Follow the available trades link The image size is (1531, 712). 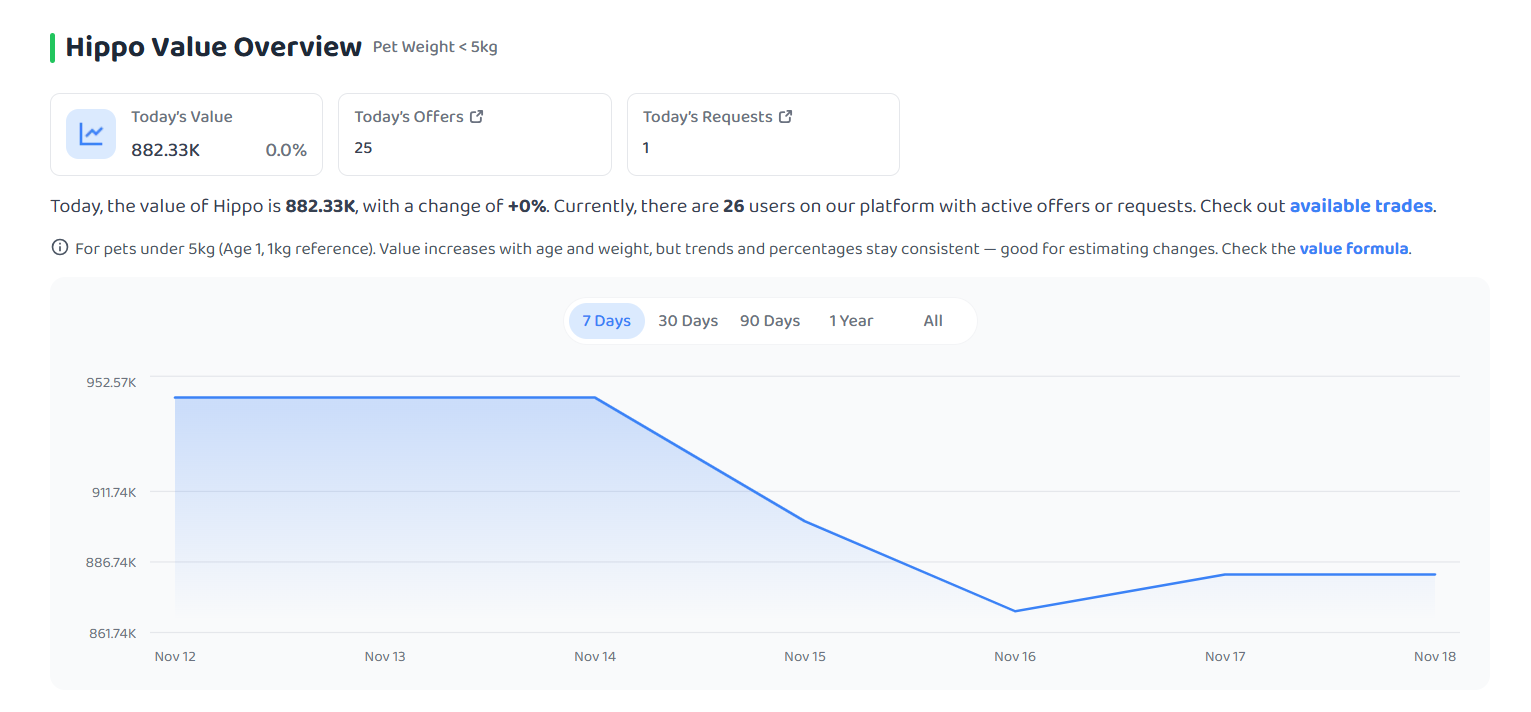coord(1361,206)
